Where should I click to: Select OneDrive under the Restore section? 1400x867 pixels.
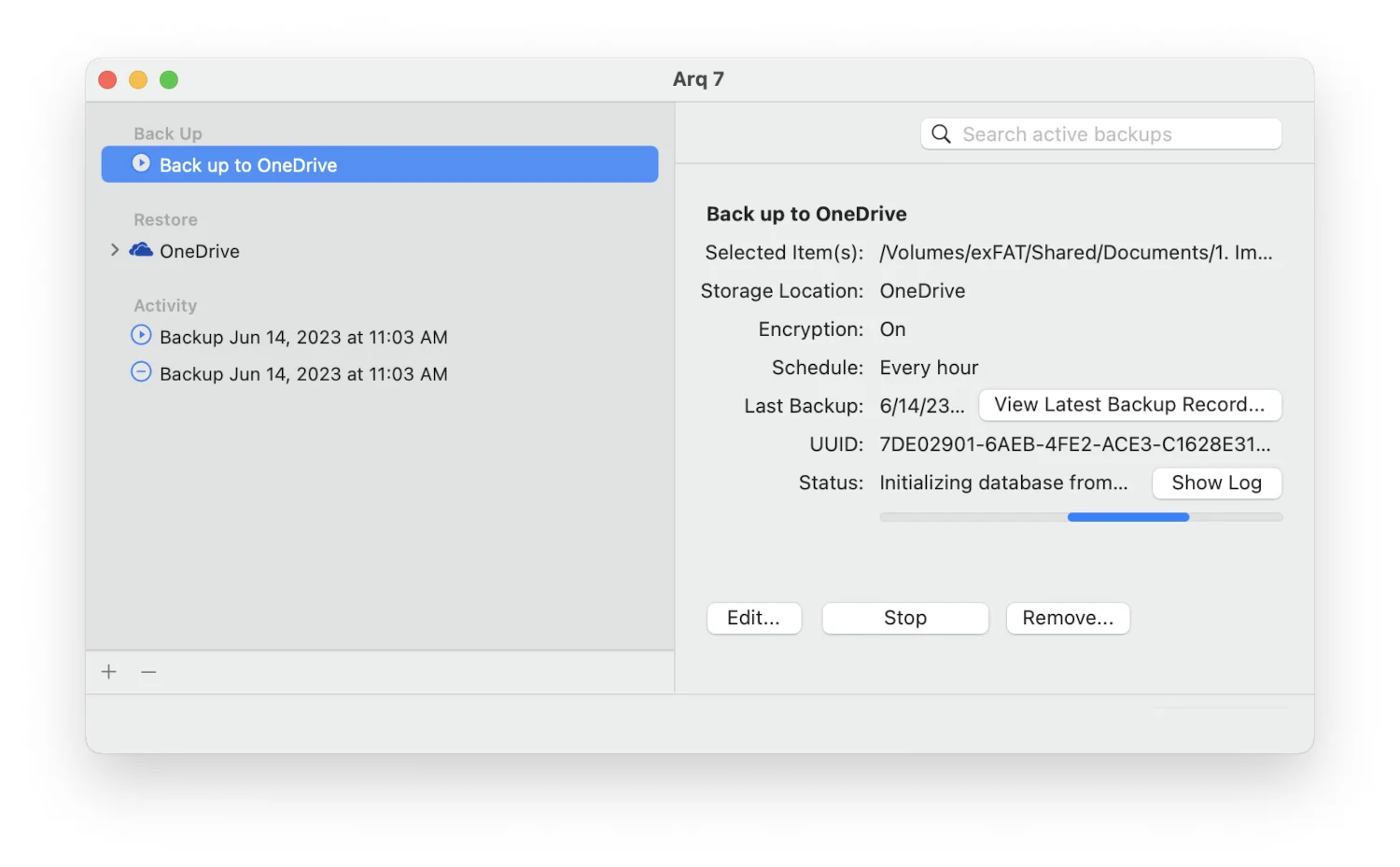[200, 251]
